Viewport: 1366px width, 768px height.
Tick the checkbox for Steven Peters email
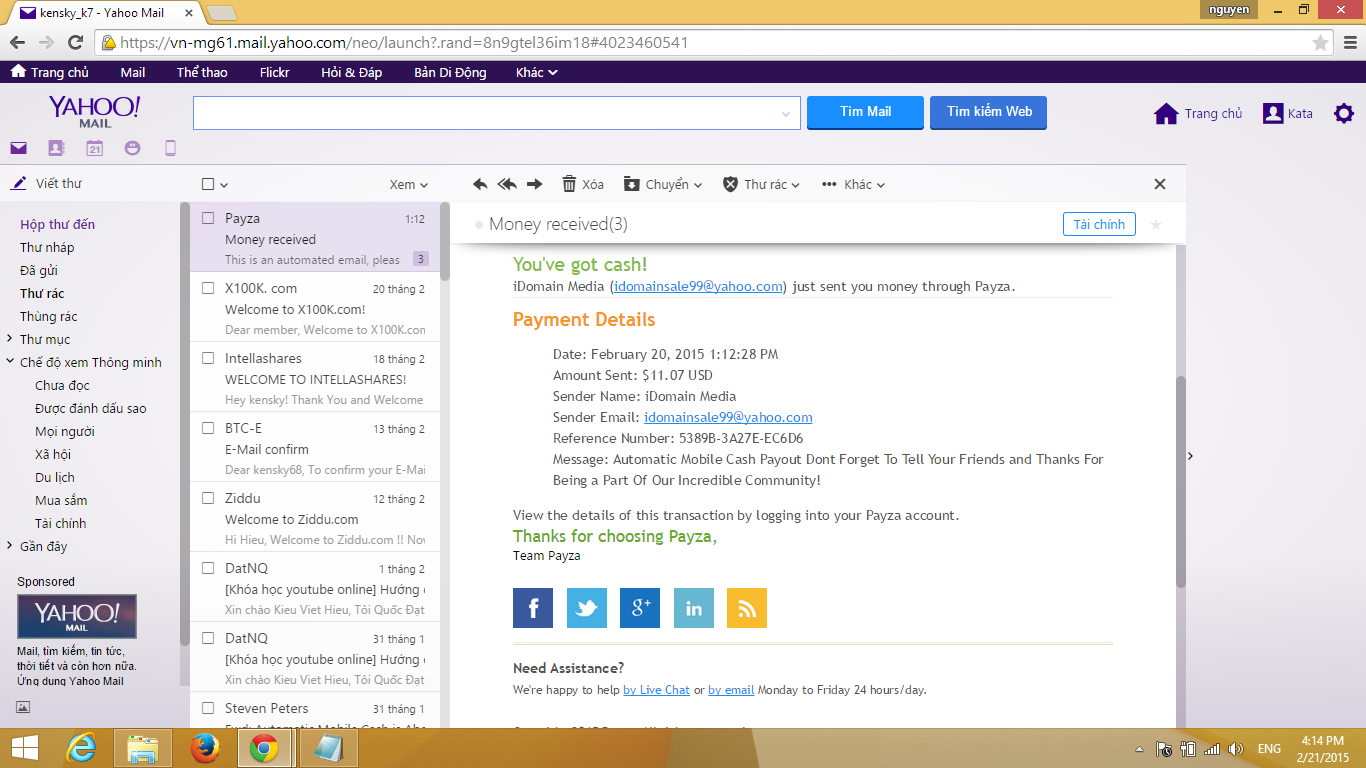click(208, 708)
